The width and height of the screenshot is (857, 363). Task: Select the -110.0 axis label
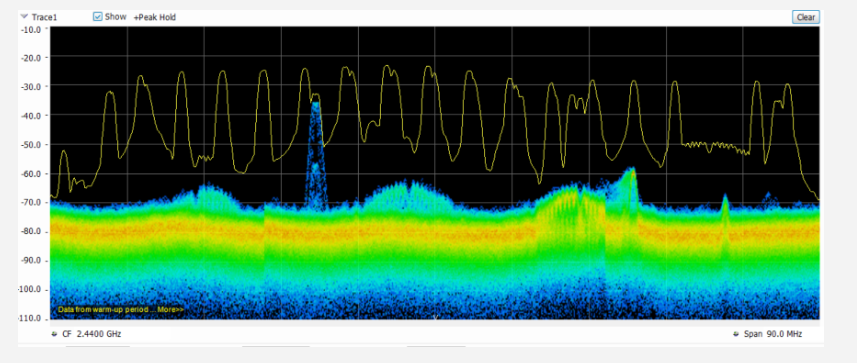[x=30, y=318]
